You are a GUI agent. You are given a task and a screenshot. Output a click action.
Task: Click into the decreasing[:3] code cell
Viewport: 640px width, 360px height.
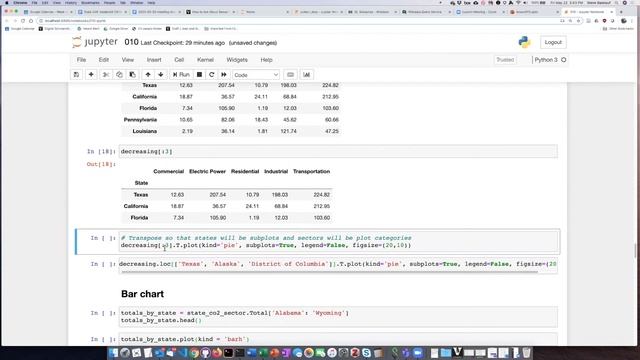click(x=338, y=151)
